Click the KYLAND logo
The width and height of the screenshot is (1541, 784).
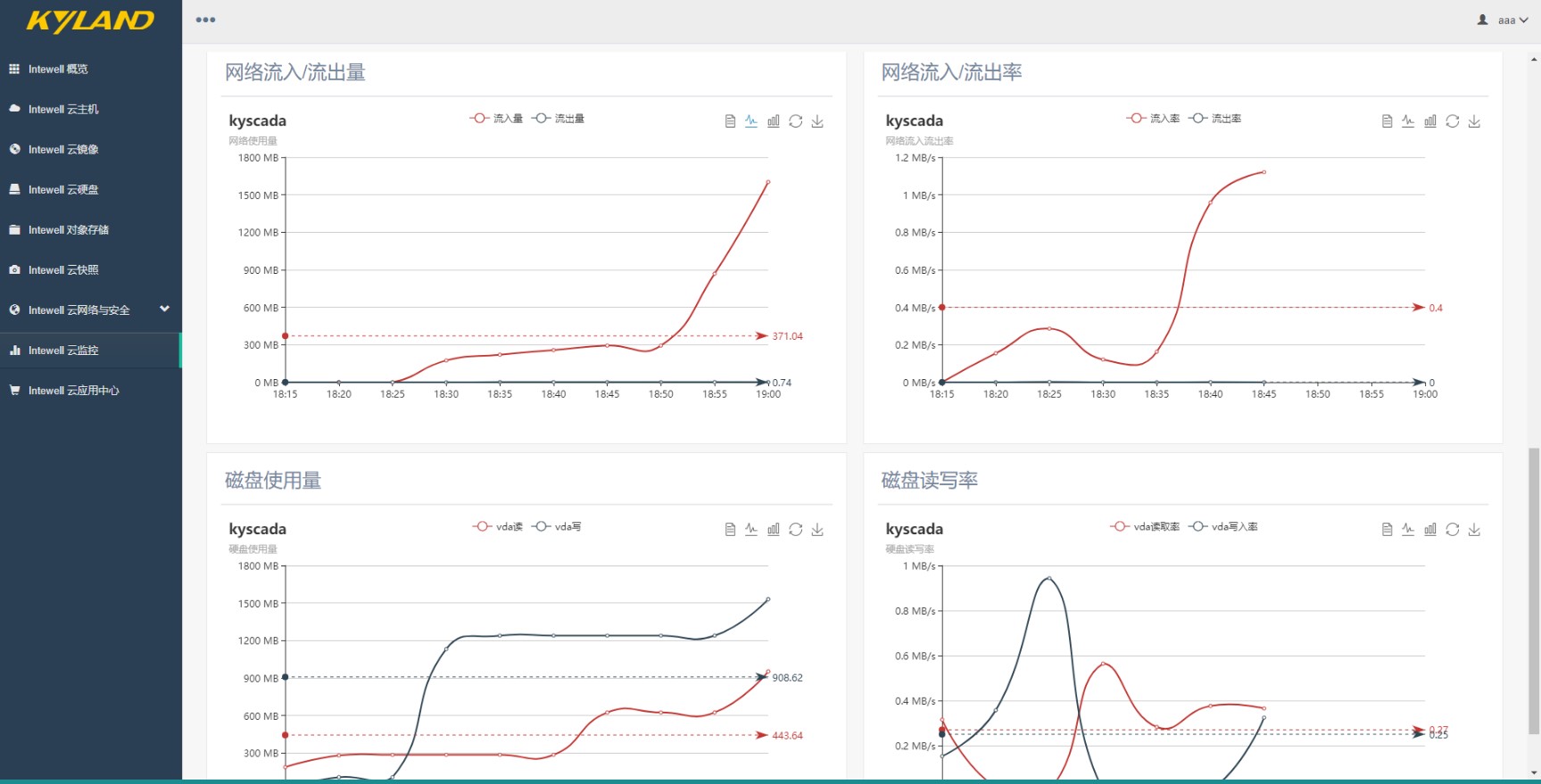[x=90, y=21]
